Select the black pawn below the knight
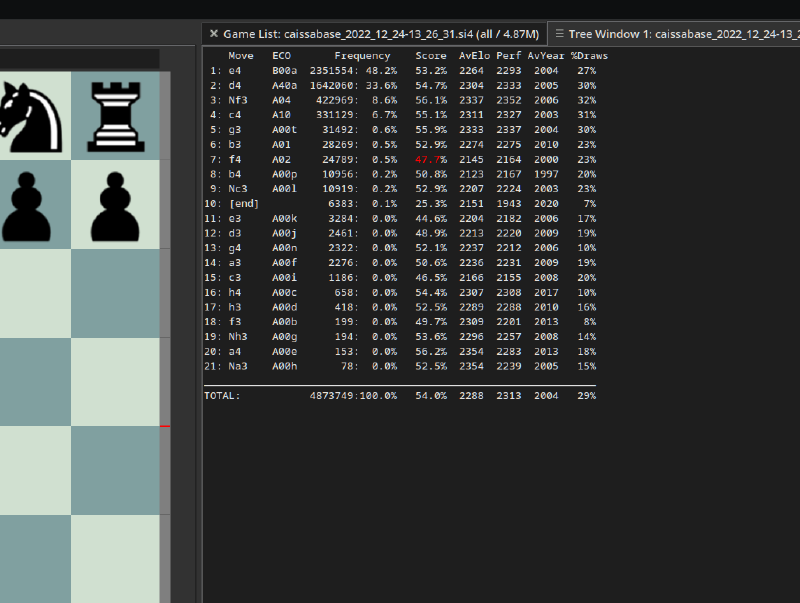The height and width of the screenshot is (603, 800). [28, 203]
